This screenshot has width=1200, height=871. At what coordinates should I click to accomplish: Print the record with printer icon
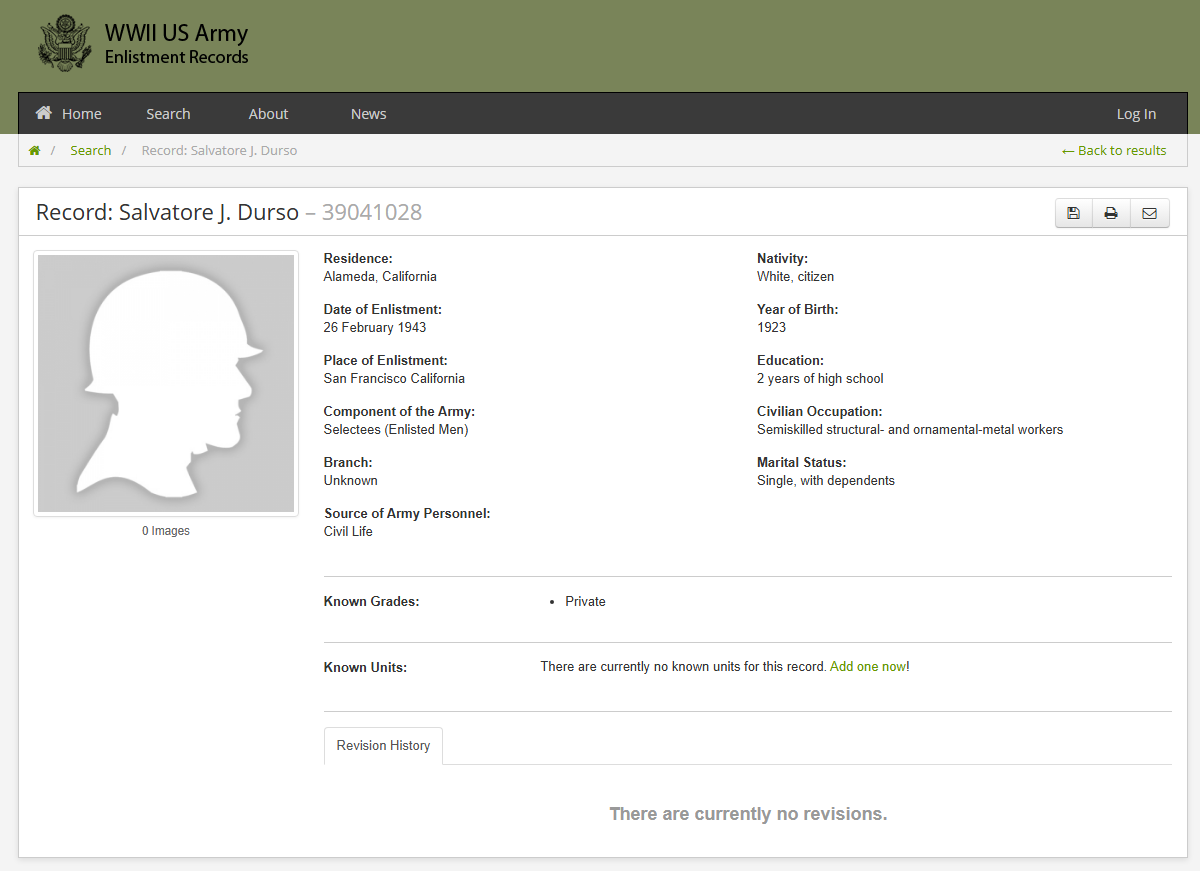[x=1111, y=213]
